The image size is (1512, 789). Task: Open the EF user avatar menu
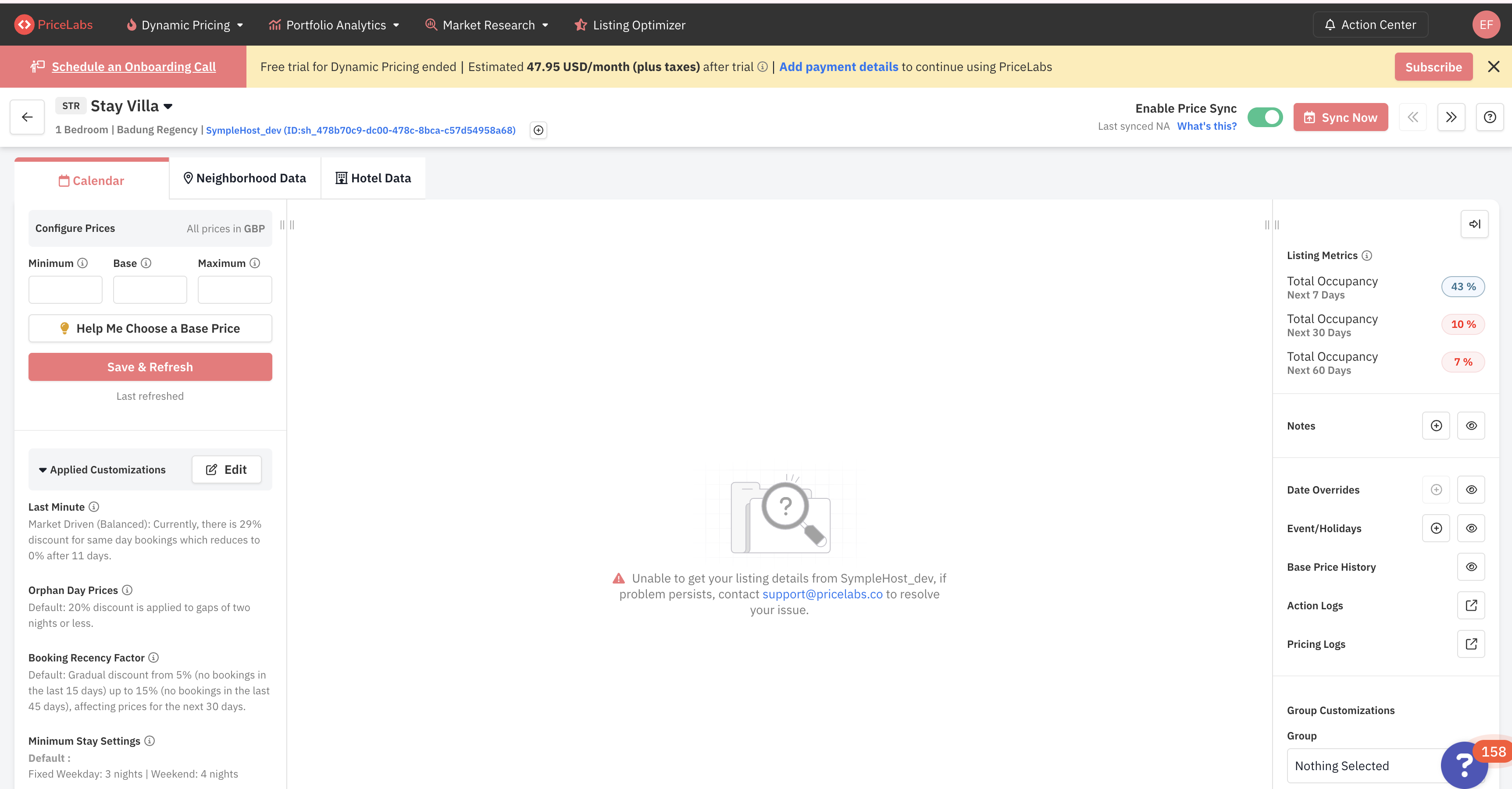point(1486,25)
